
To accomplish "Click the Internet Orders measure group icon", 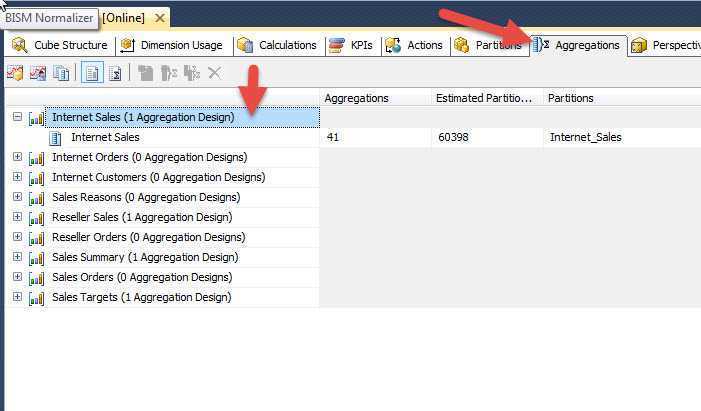I will 36,158.
